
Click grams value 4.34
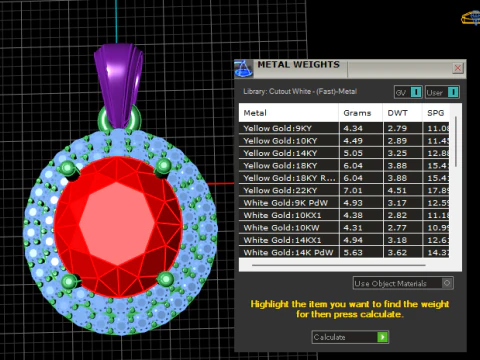(x=353, y=128)
